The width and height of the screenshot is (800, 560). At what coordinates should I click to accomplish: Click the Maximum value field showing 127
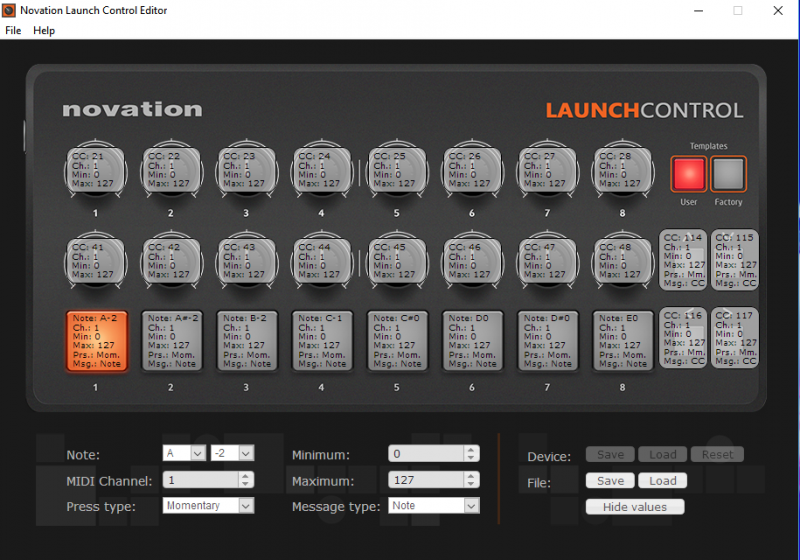[427, 479]
